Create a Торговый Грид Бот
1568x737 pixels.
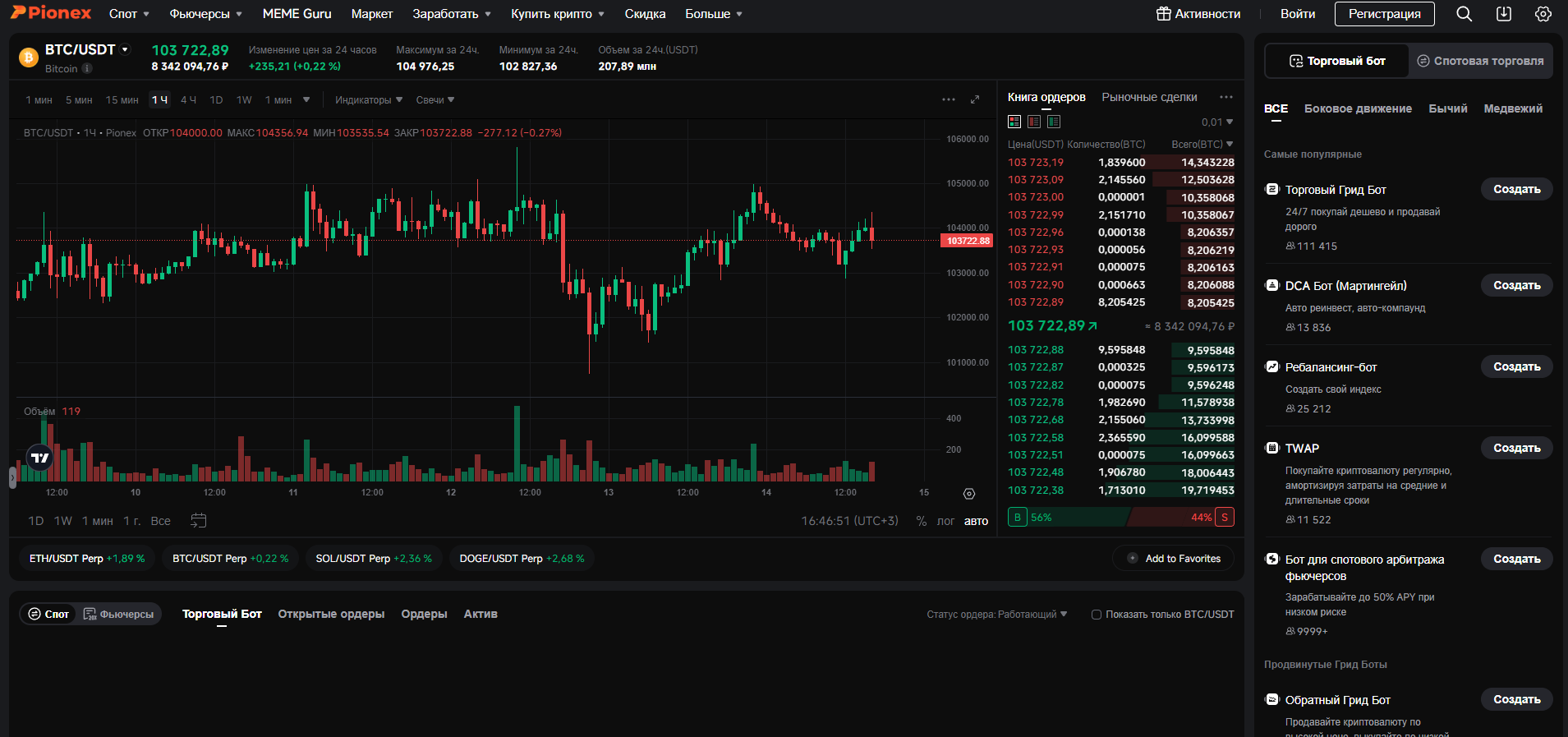point(1516,189)
